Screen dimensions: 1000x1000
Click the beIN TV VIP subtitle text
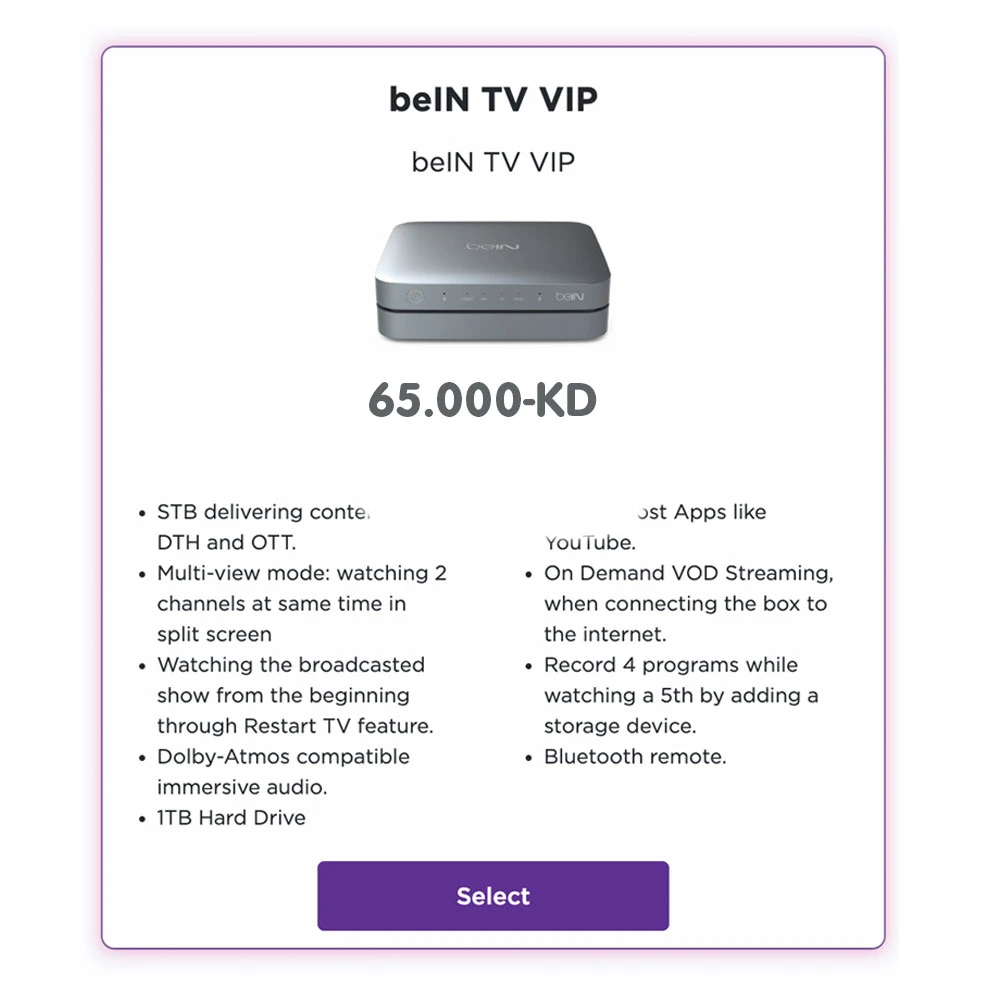tap(493, 161)
